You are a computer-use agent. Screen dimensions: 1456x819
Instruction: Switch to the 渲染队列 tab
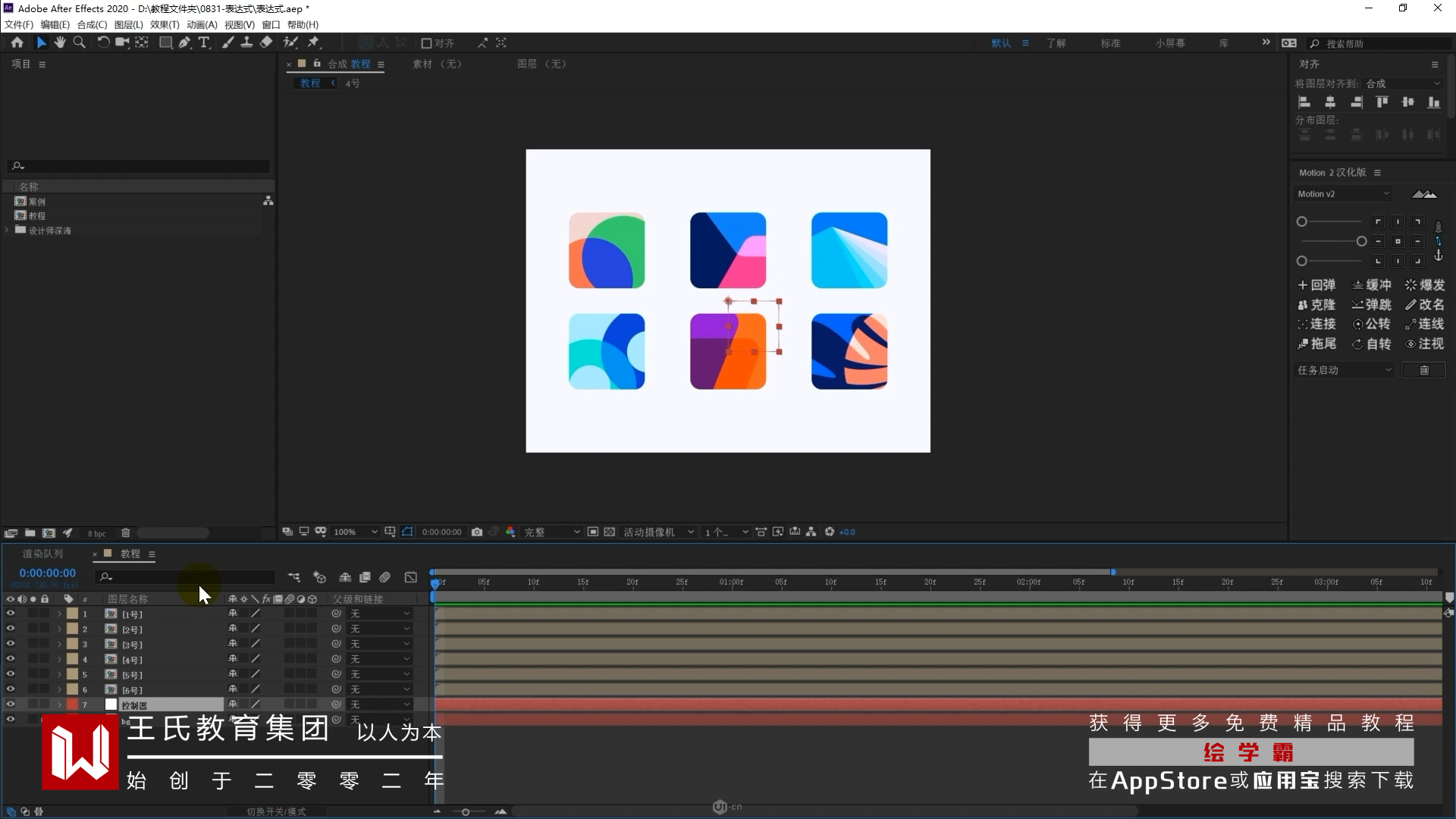(43, 554)
